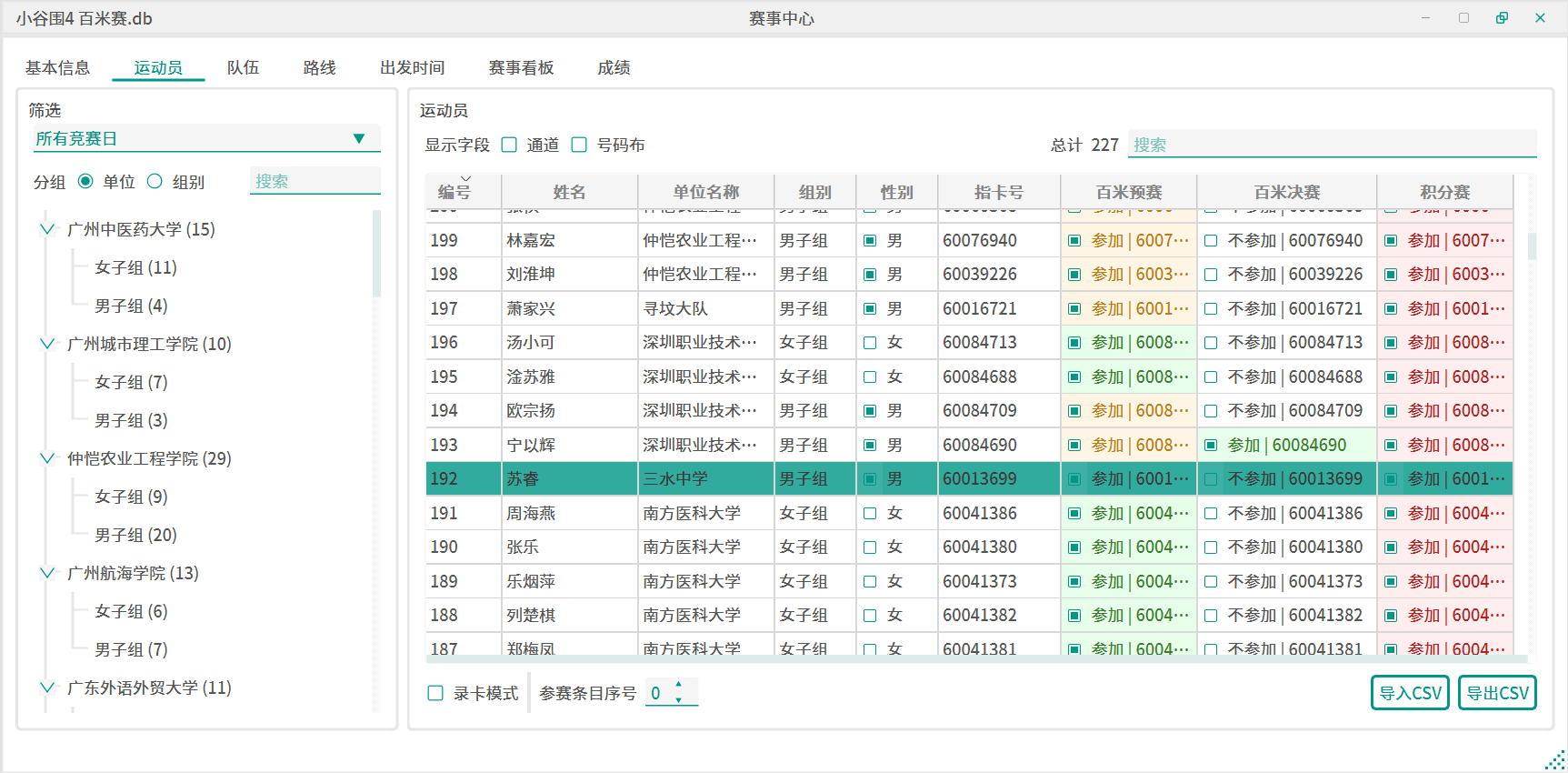Click the sort arrow on 编号 column header
1568x773 pixels.
pyautogui.click(x=465, y=179)
